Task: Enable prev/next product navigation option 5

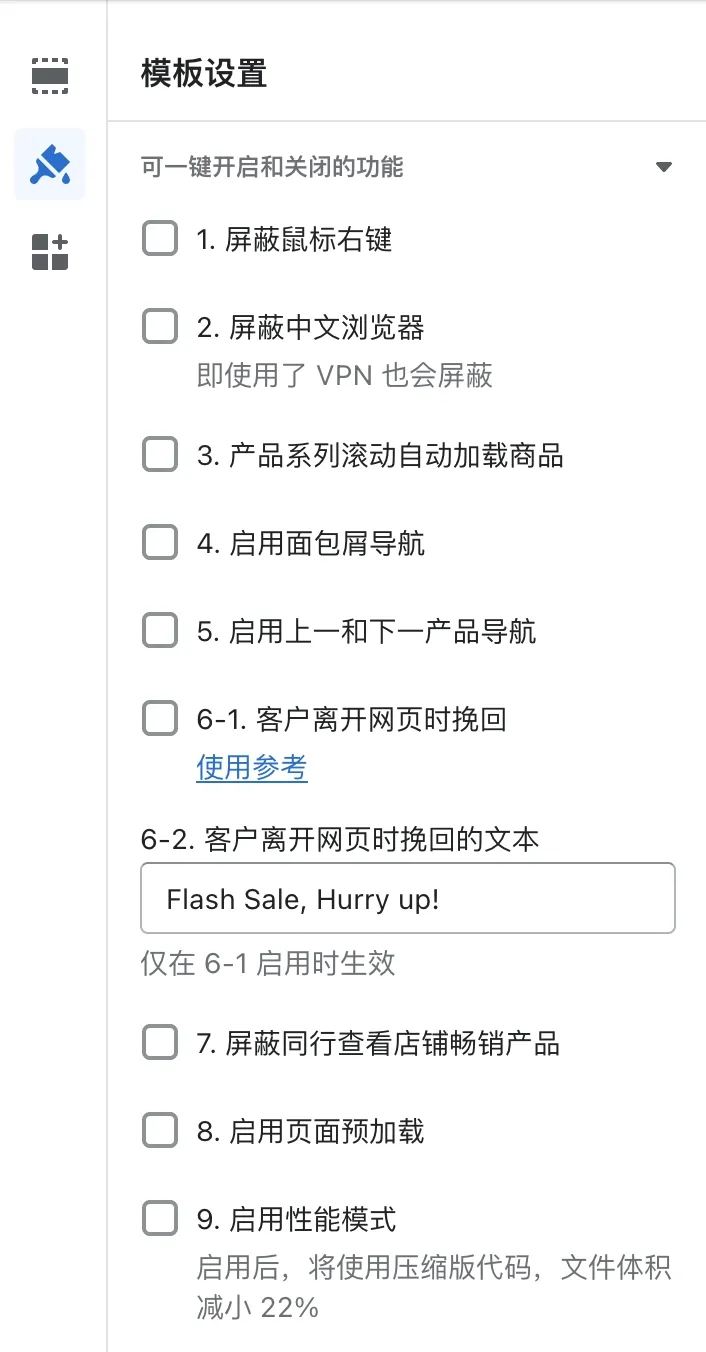Action: (x=159, y=630)
